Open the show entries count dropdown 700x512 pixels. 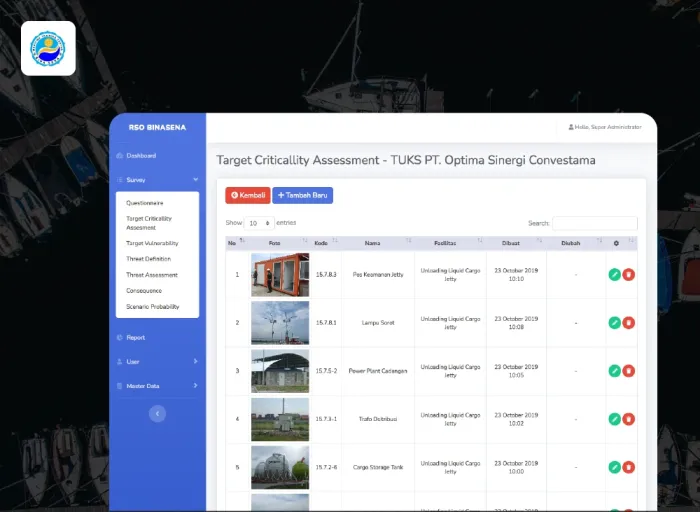click(x=259, y=223)
